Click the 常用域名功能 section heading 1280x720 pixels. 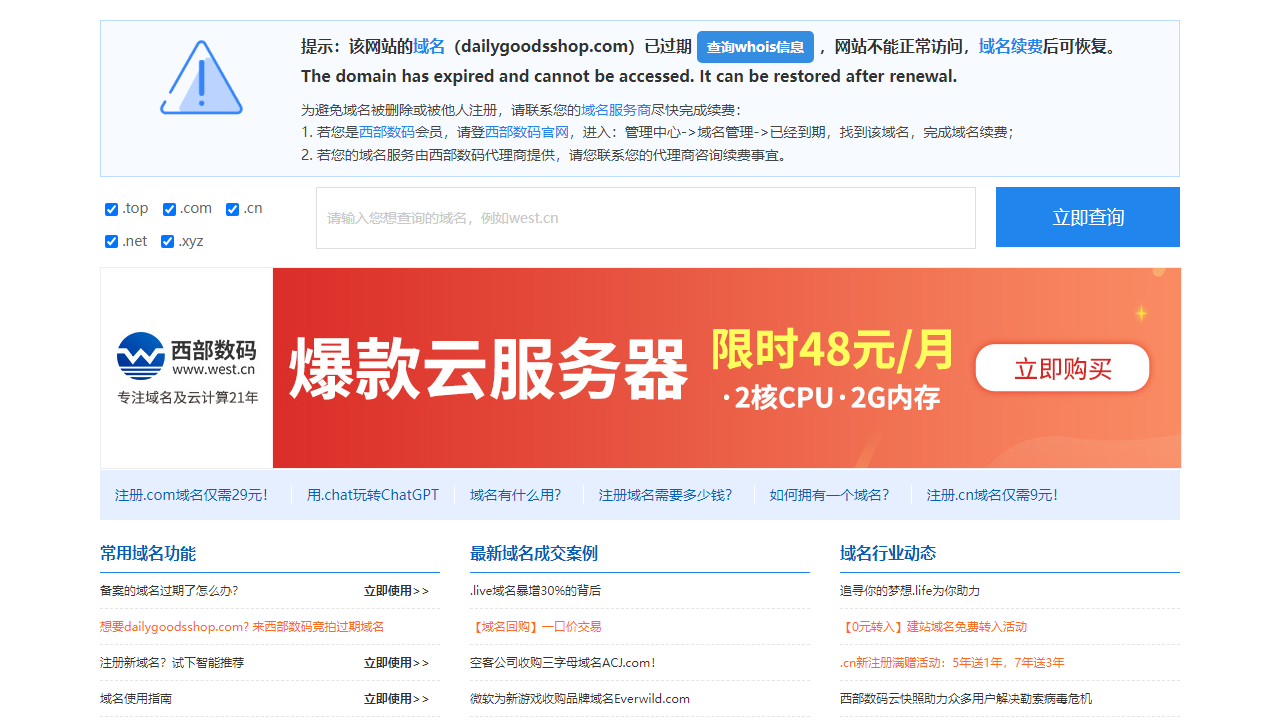(x=148, y=553)
